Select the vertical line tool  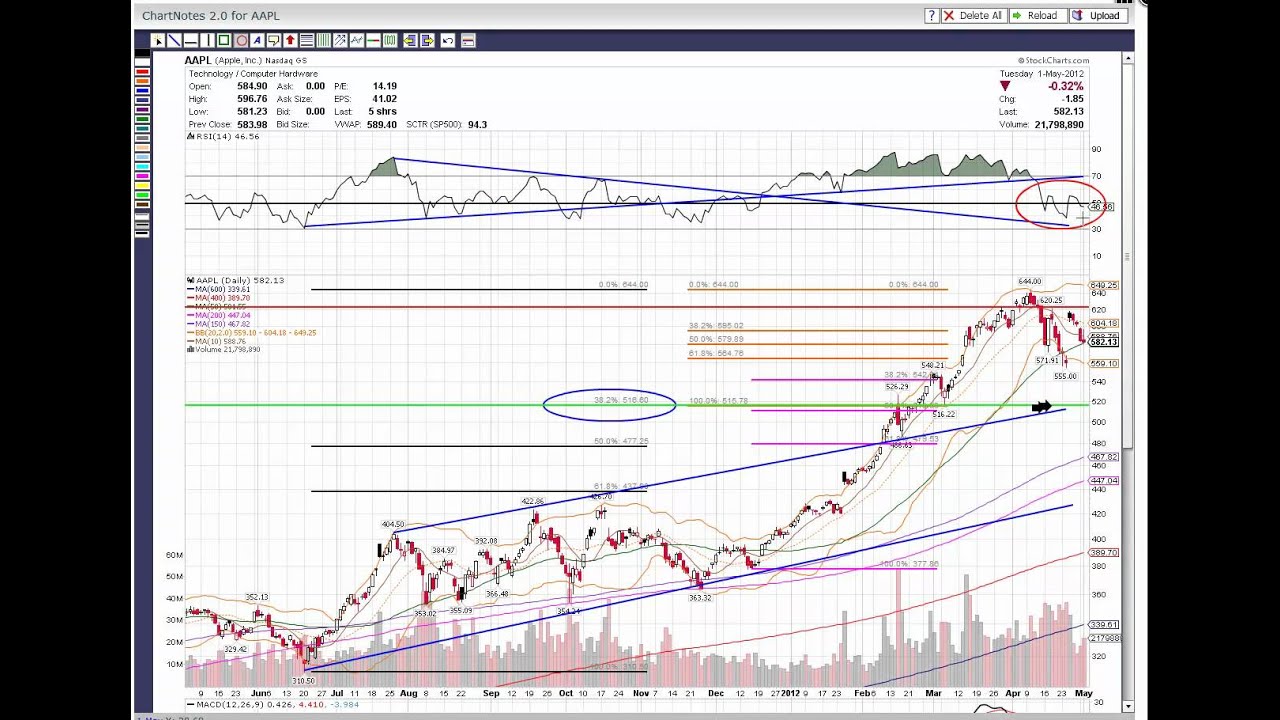click(208, 40)
